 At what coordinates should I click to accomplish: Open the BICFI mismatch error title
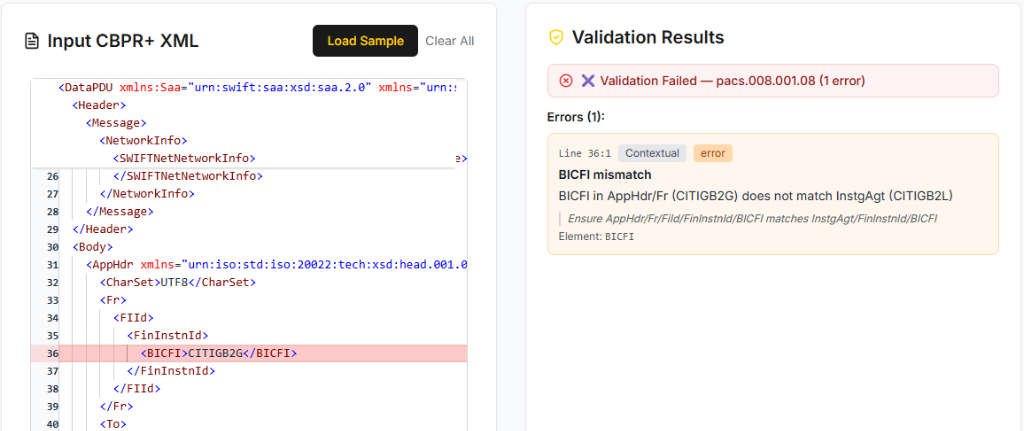[604, 174]
